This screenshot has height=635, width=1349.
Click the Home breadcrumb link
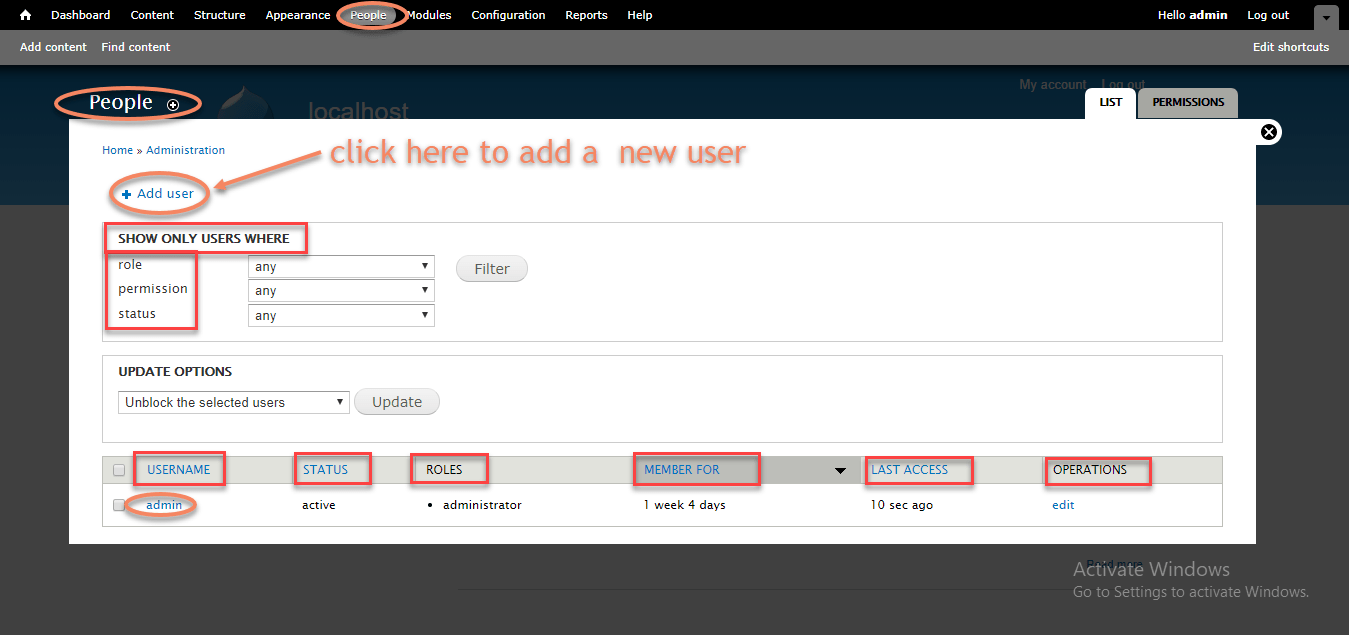[x=117, y=150]
